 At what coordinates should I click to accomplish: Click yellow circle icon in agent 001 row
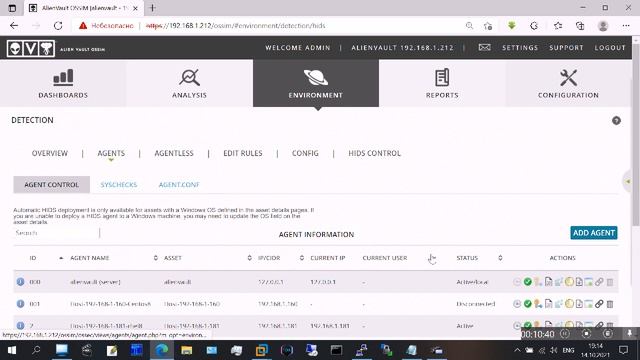click(569, 304)
